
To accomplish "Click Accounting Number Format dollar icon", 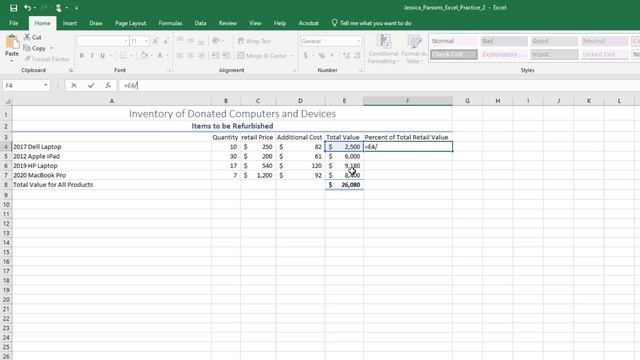I will click(x=305, y=56).
